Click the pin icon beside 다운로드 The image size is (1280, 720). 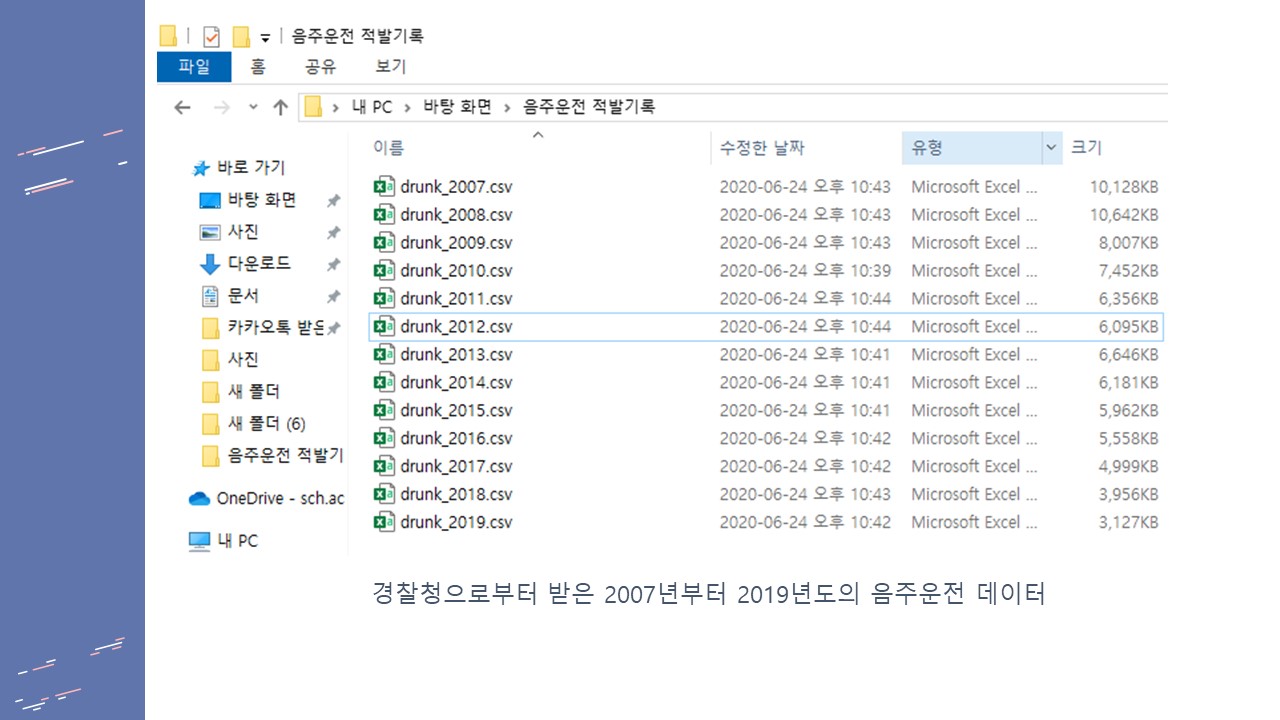click(334, 265)
